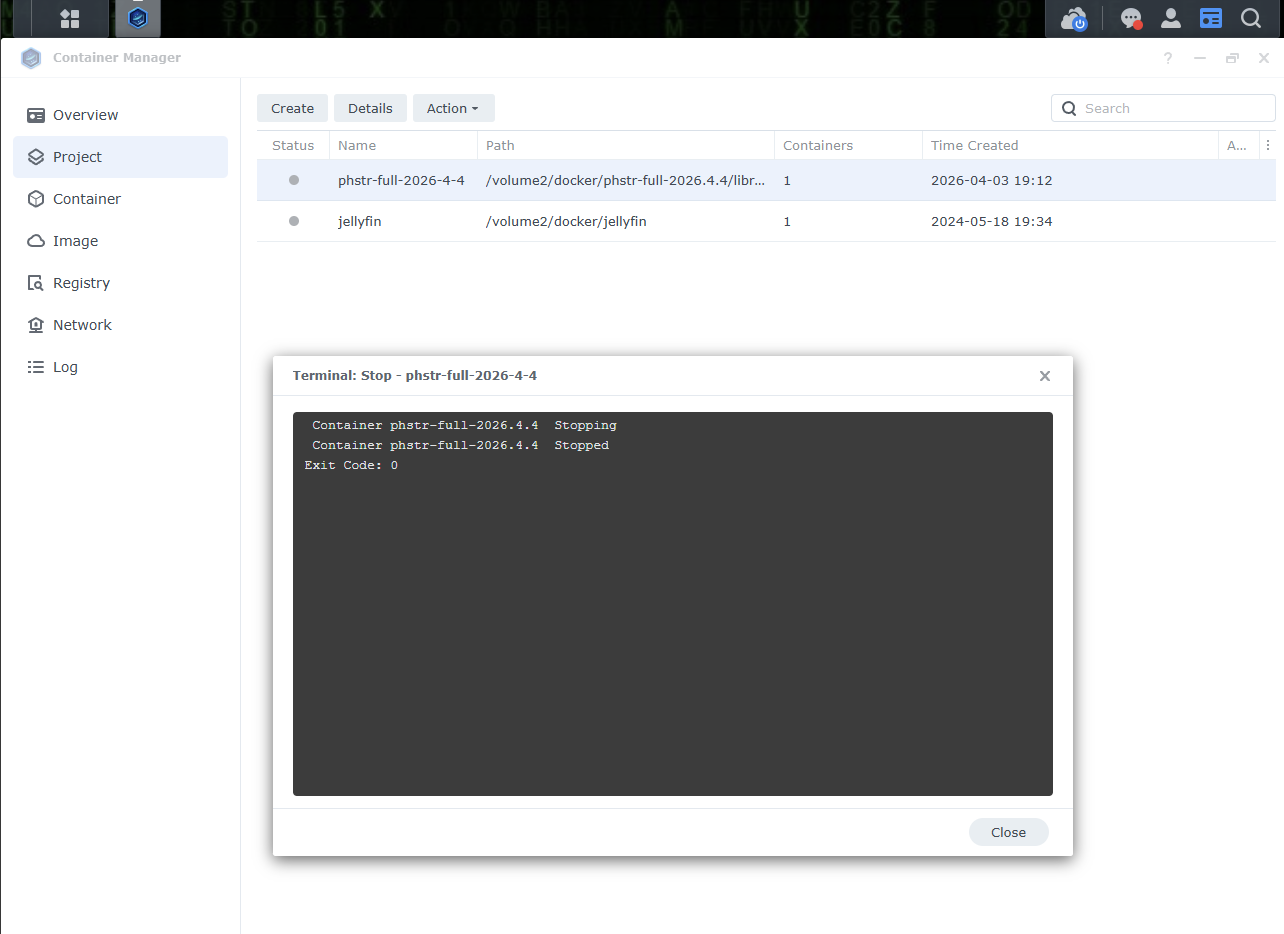This screenshot has height=934, width=1284.
Task: Open the user account options icon
Action: pyautogui.click(x=1170, y=18)
